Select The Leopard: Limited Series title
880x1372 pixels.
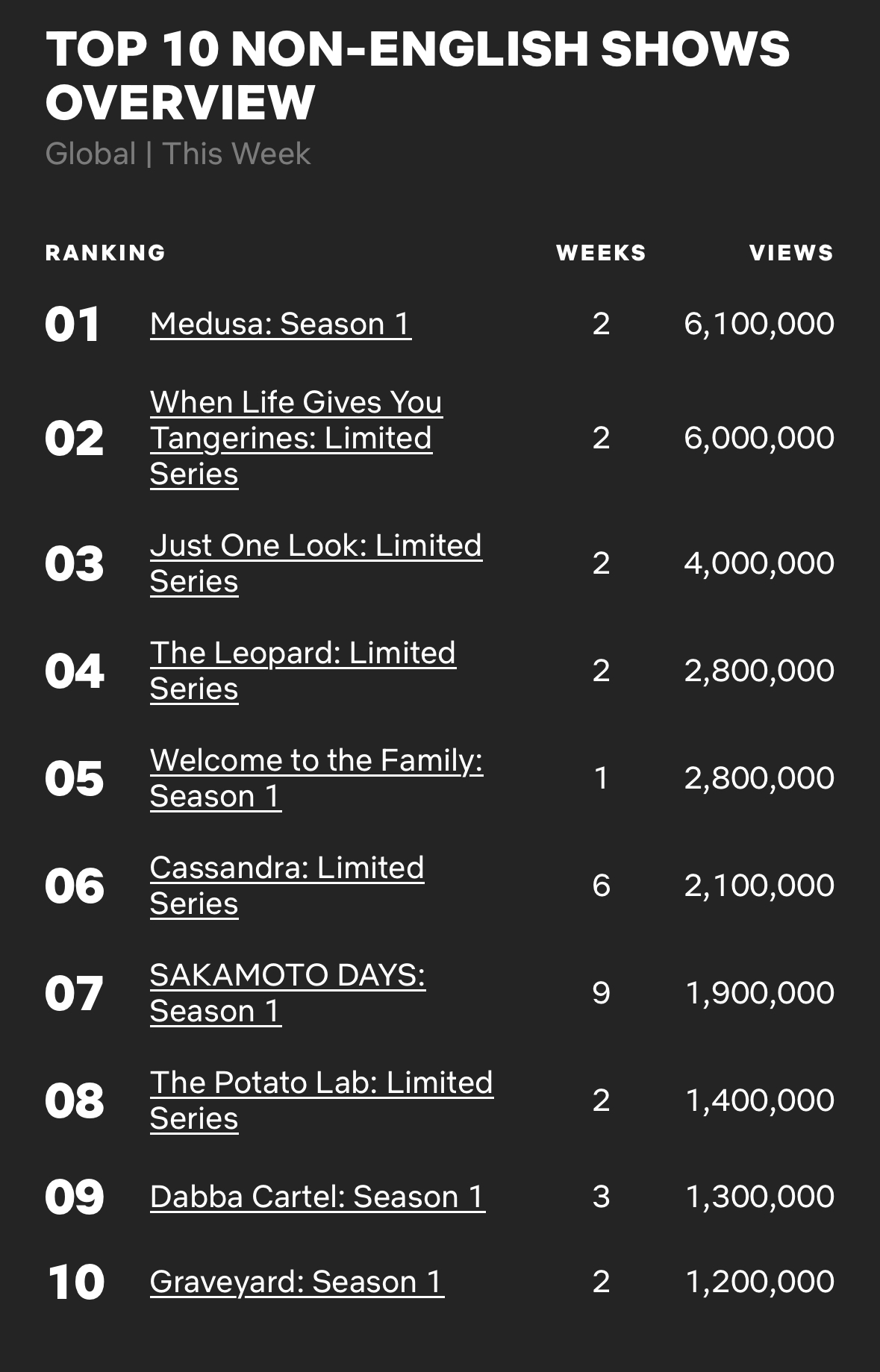click(303, 671)
